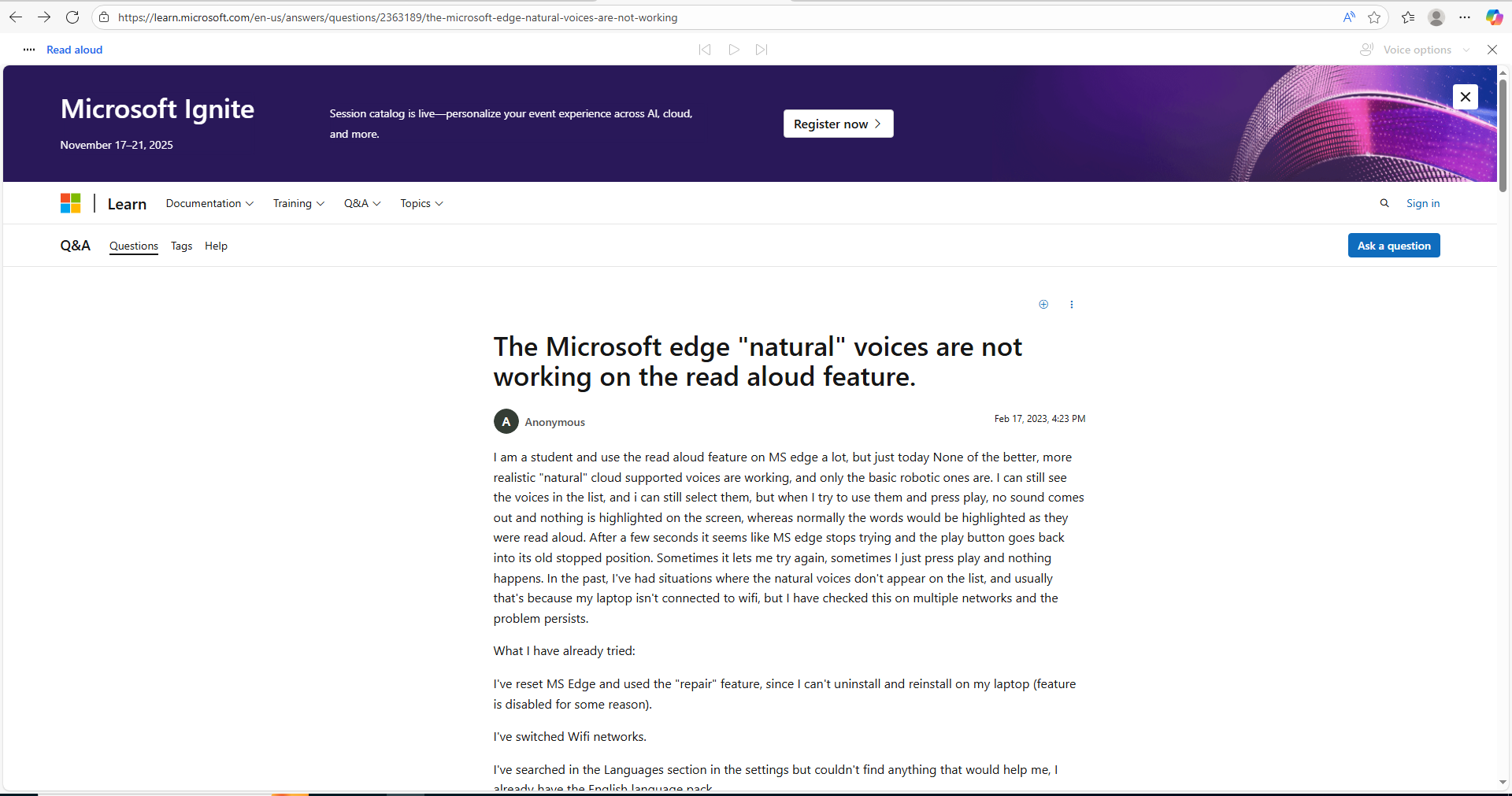Select the Tags tab
This screenshot has width=1512, height=796.
point(182,246)
